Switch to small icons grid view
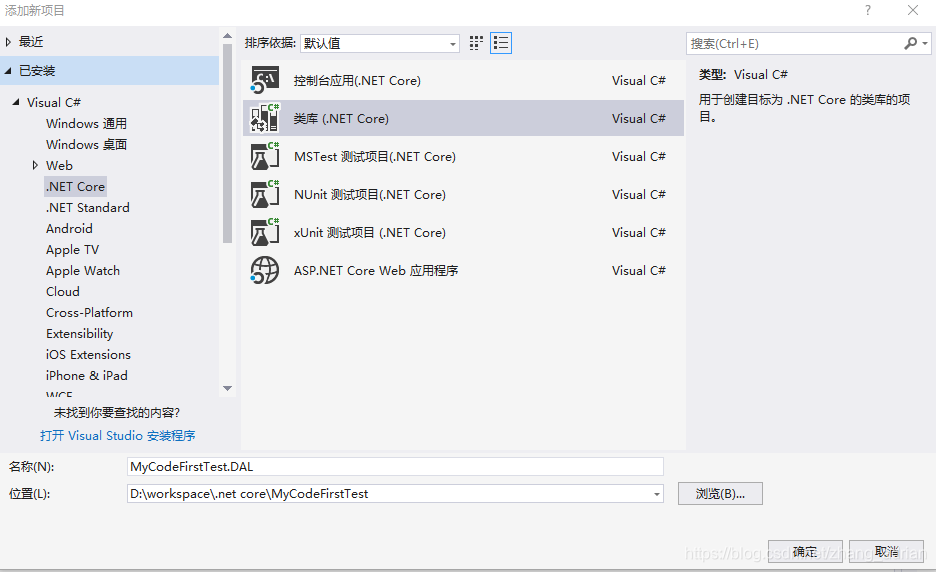Viewport: 936px width, 572px height. 476,43
